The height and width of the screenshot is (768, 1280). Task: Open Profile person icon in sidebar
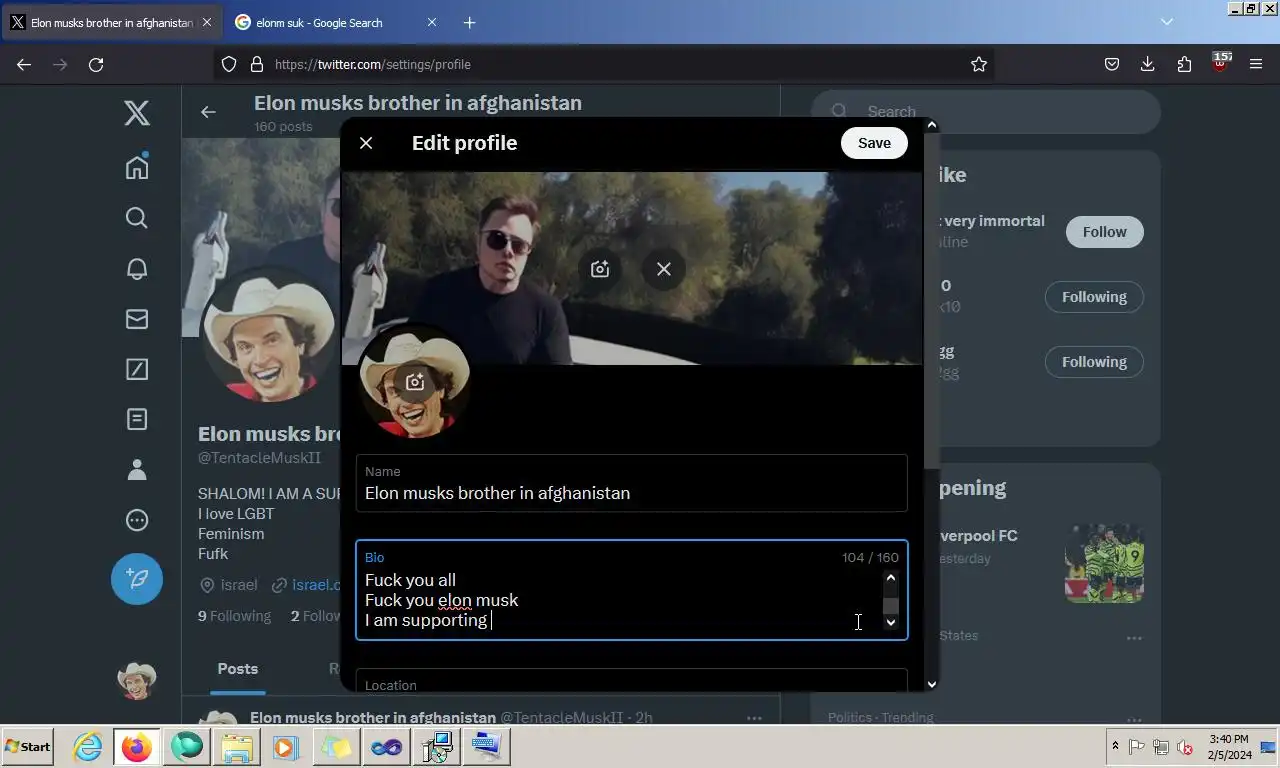137,469
